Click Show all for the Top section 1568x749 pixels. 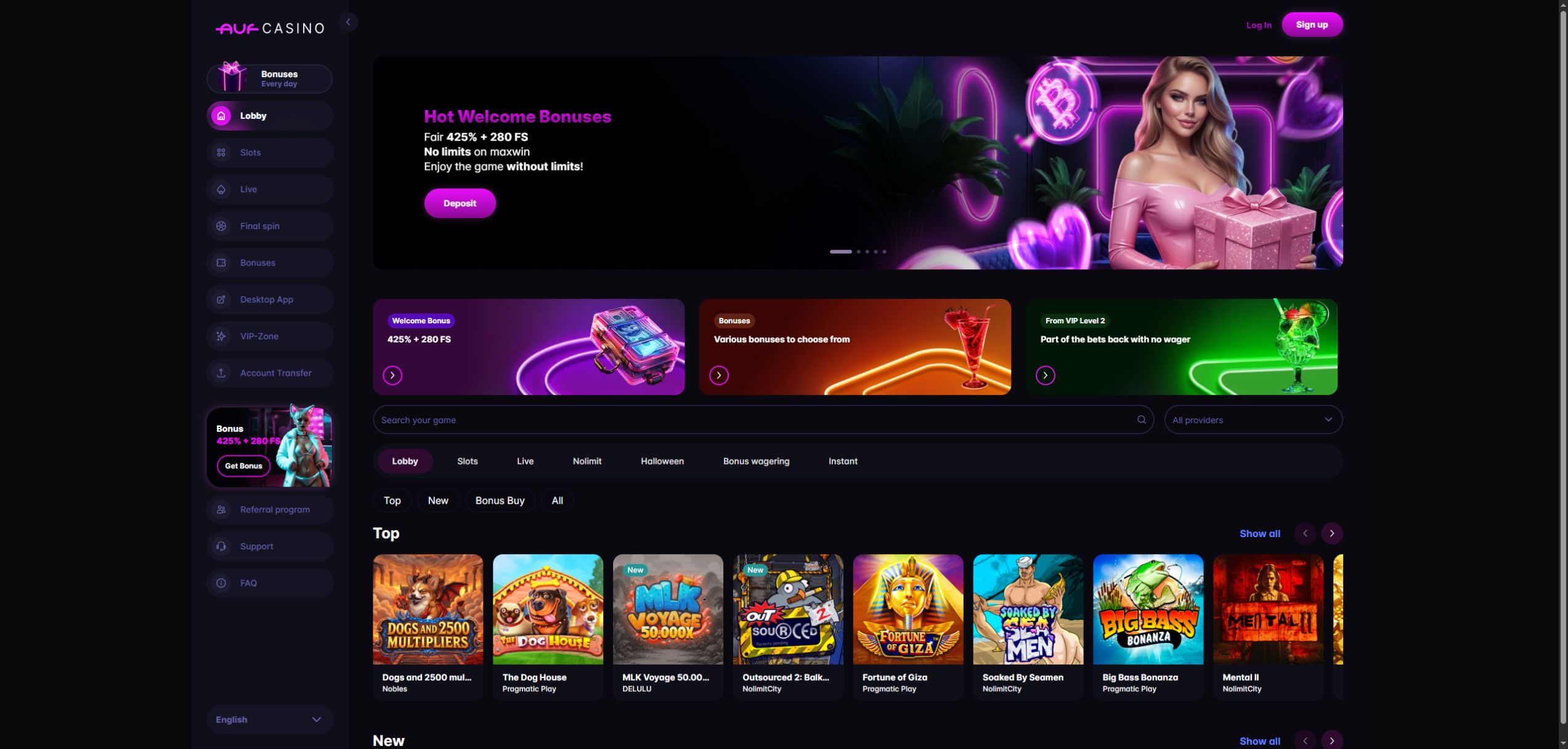click(1259, 534)
